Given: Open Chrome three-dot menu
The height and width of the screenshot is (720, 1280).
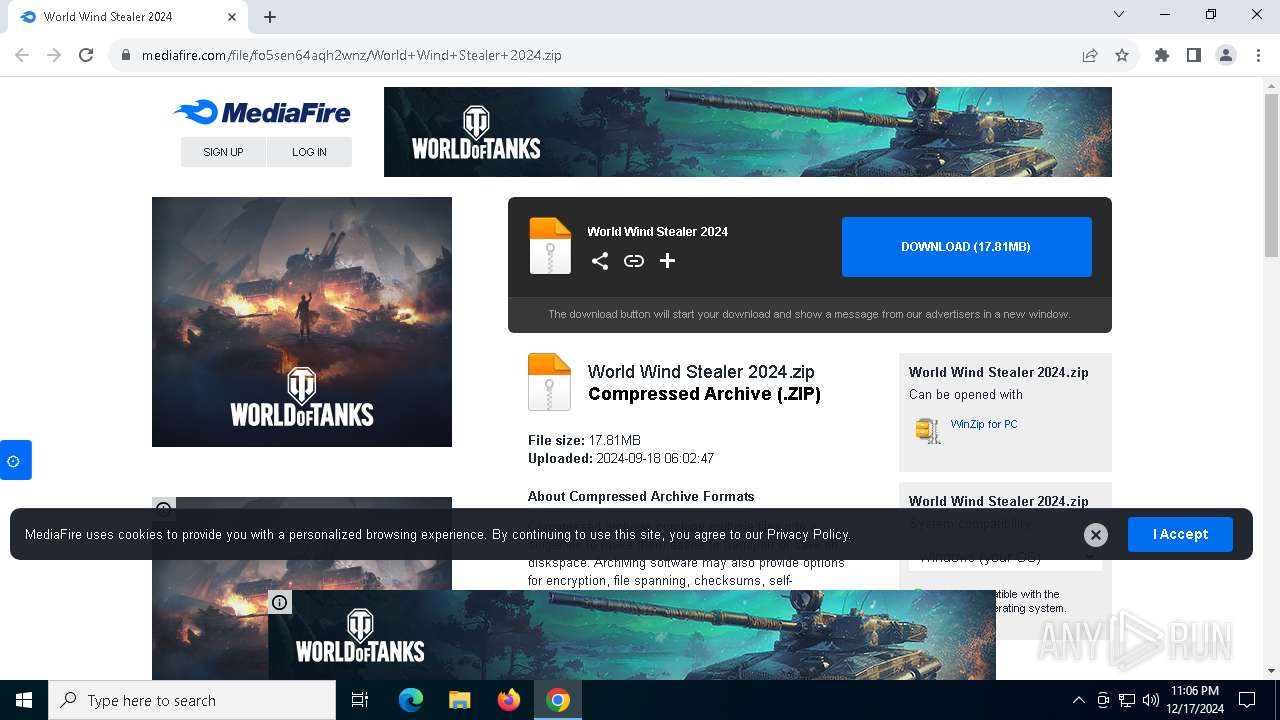Looking at the screenshot, I should pos(1258,55).
